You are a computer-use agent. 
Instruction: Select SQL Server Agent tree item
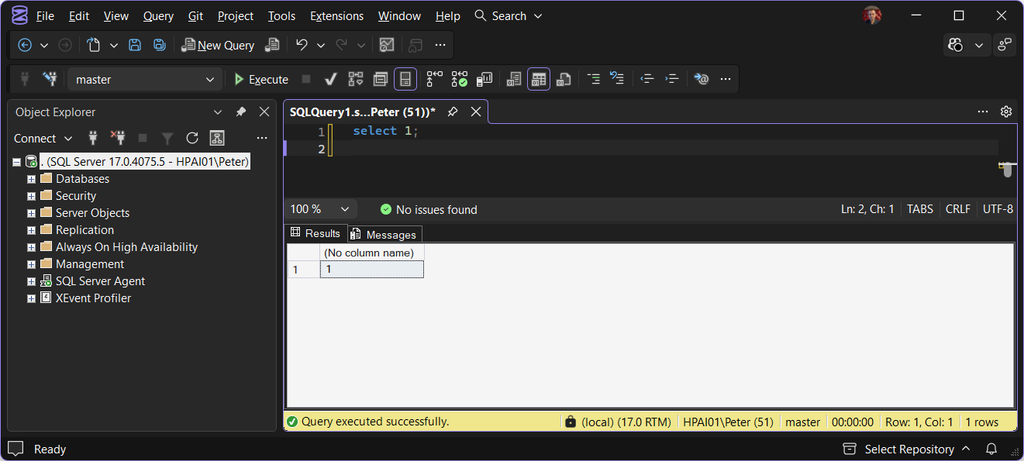click(100, 281)
